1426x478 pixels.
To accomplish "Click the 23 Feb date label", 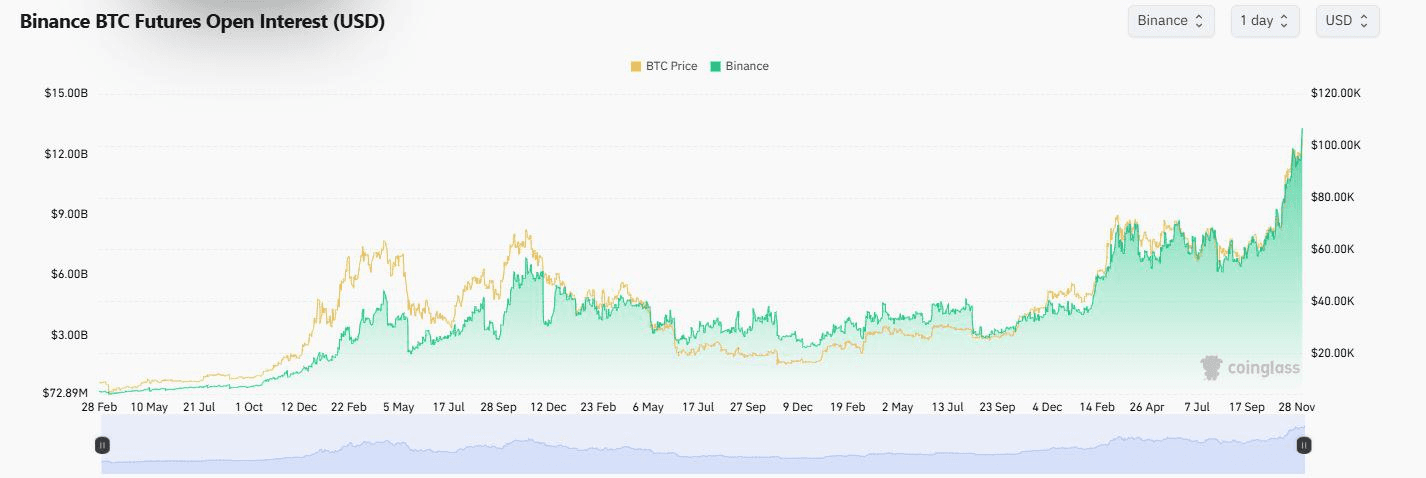I will pos(598,407).
